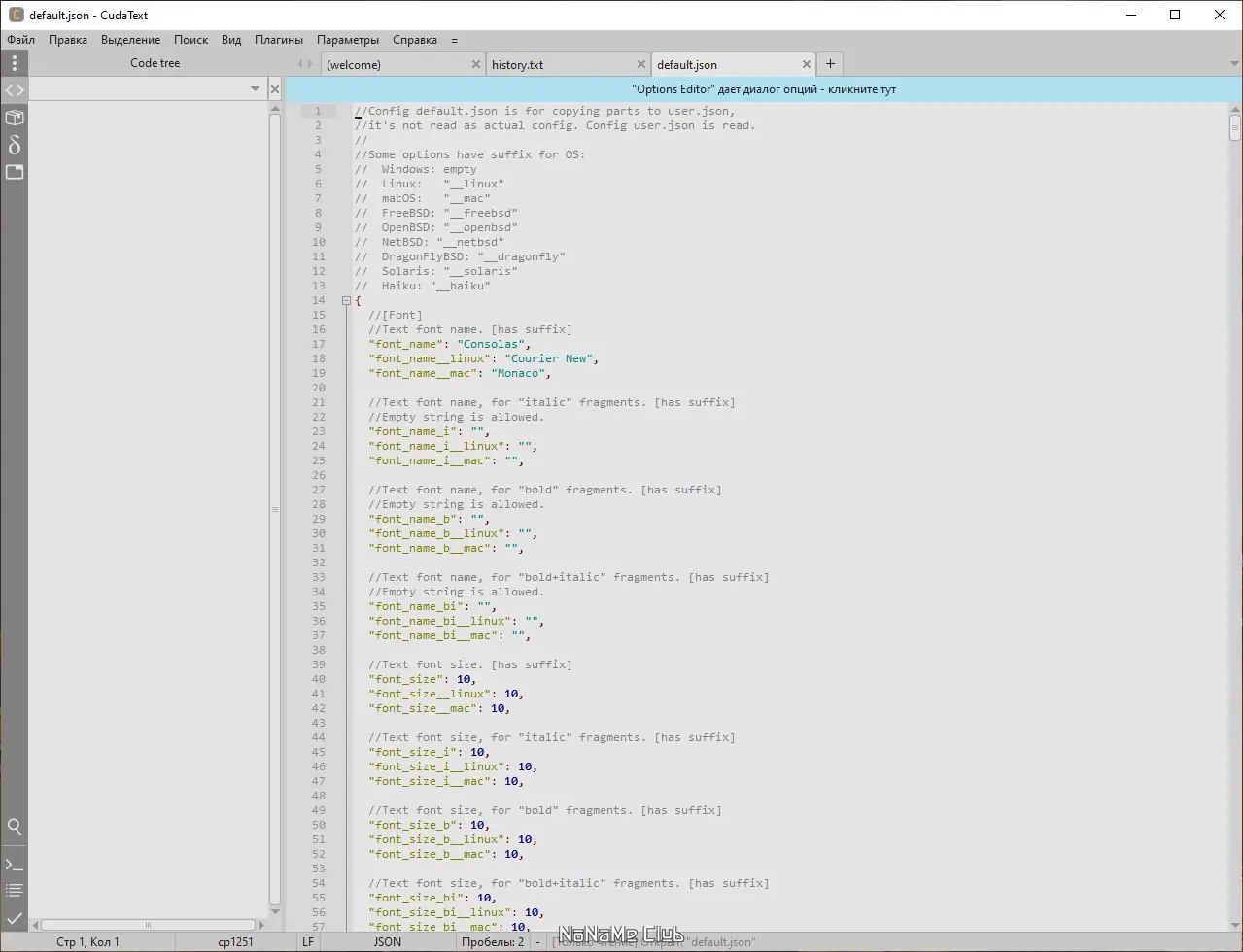
Task: Open tab list dropdown arrow at right
Action: point(1234,64)
